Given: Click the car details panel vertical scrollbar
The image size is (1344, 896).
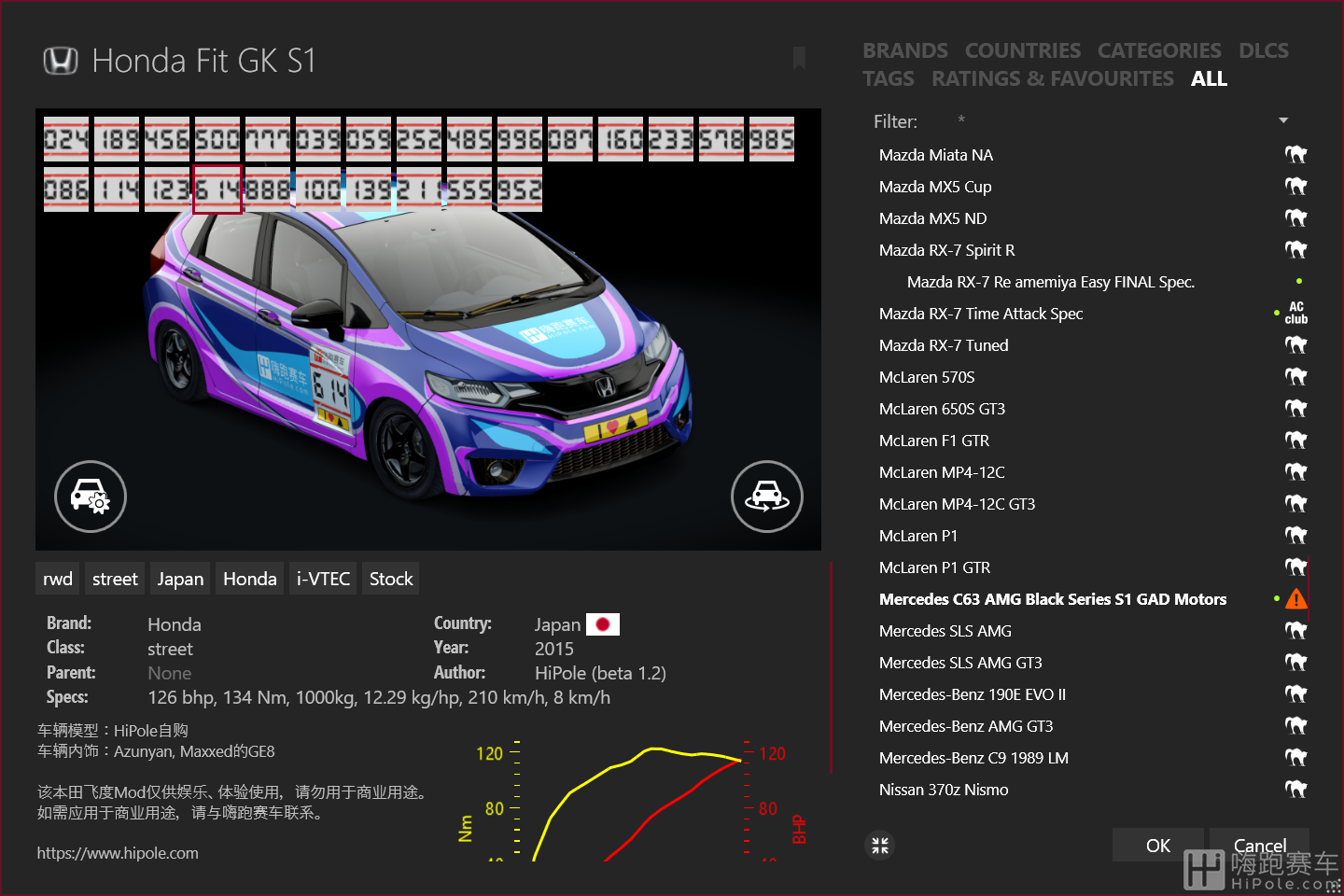Looking at the screenshot, I should 831,667.
